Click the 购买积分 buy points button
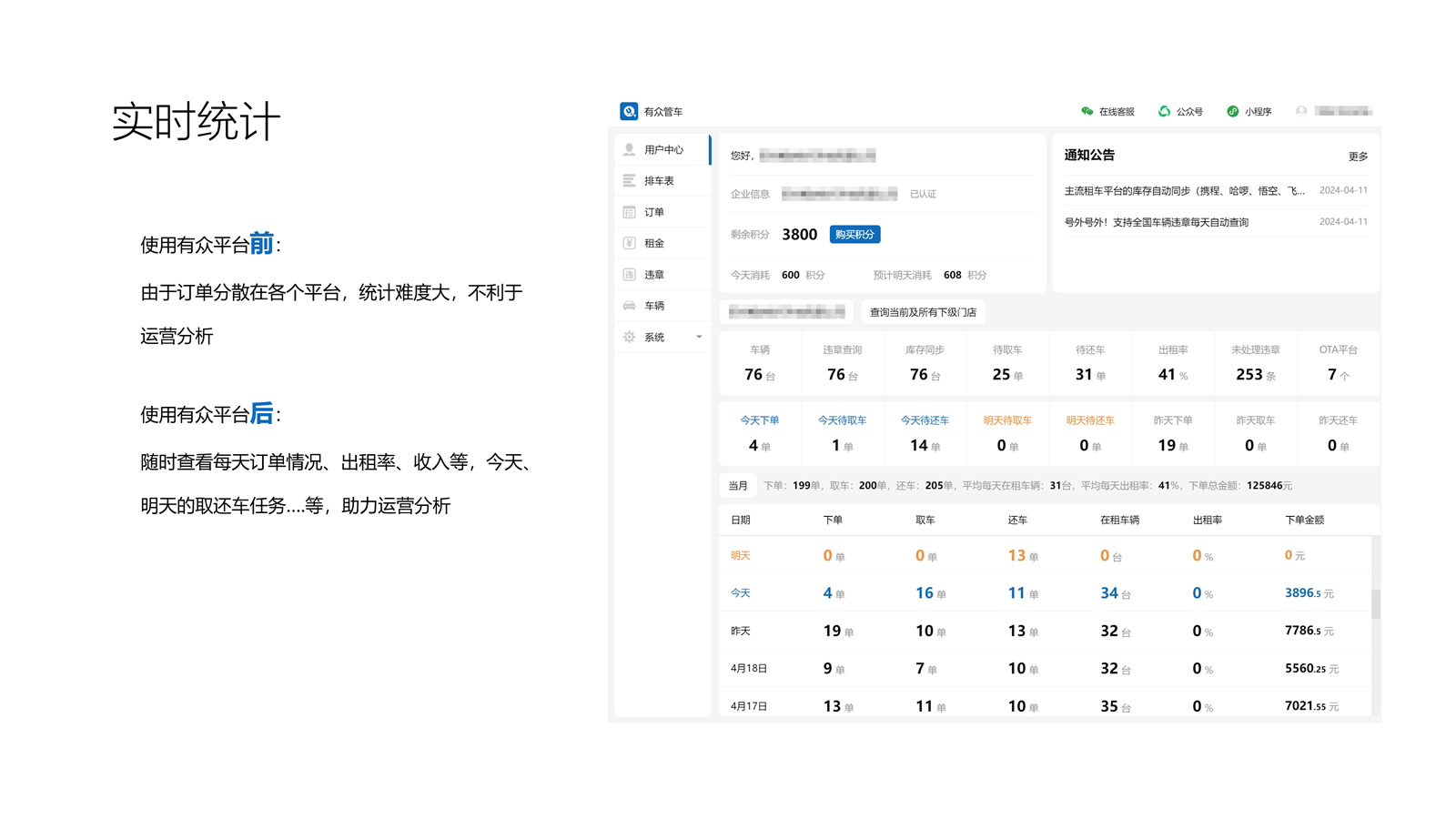 coord(854,234)
